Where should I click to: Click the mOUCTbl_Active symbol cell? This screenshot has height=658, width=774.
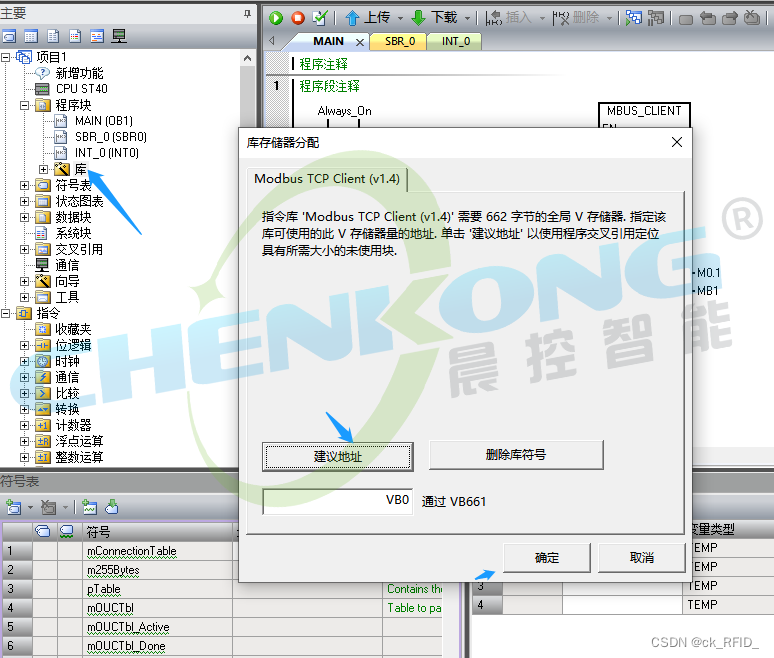tap(158, 627)
